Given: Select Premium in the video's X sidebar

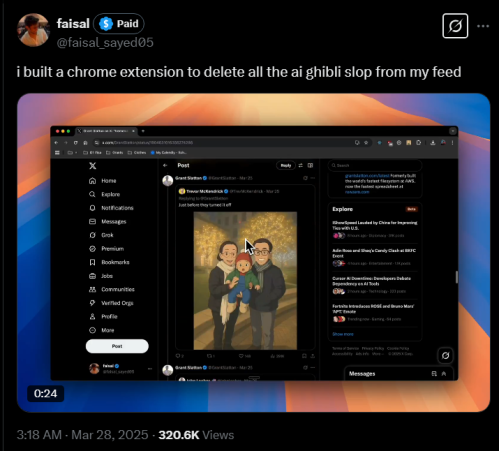Looking at the screenshot, I should pyautogui.click(x=107, y=249).
